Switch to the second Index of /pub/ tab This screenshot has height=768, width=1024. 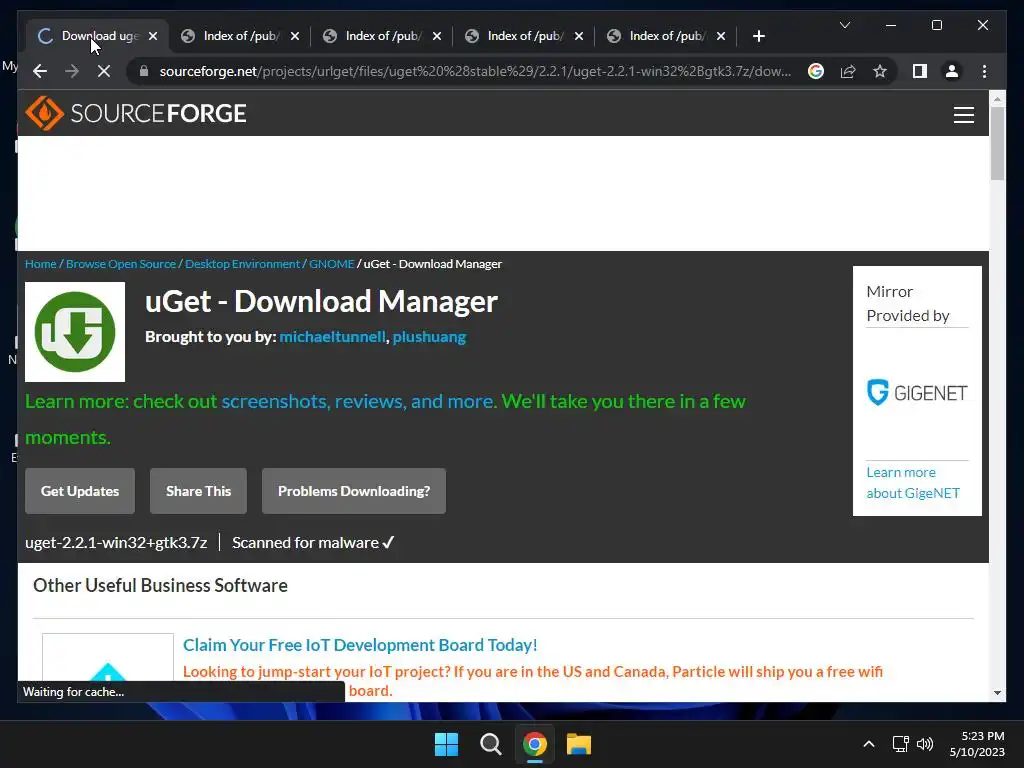tap(241, 36)
